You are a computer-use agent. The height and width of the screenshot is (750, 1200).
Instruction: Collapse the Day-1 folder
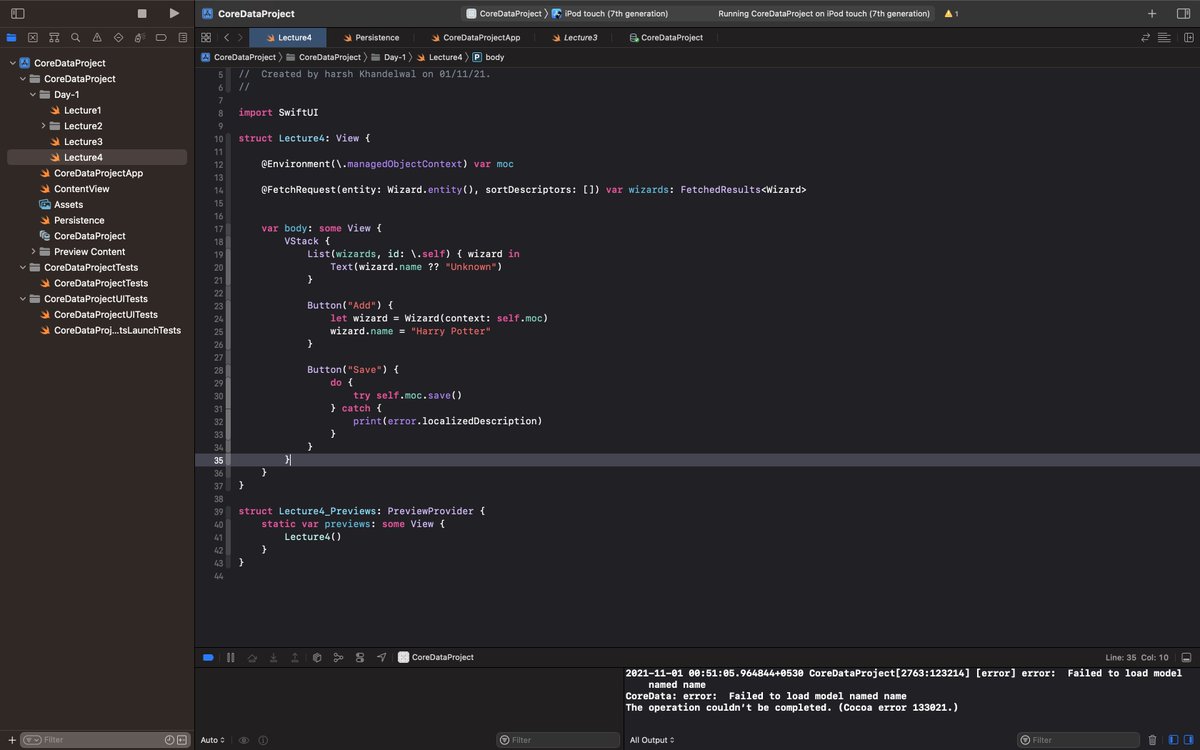coord(32,94)
